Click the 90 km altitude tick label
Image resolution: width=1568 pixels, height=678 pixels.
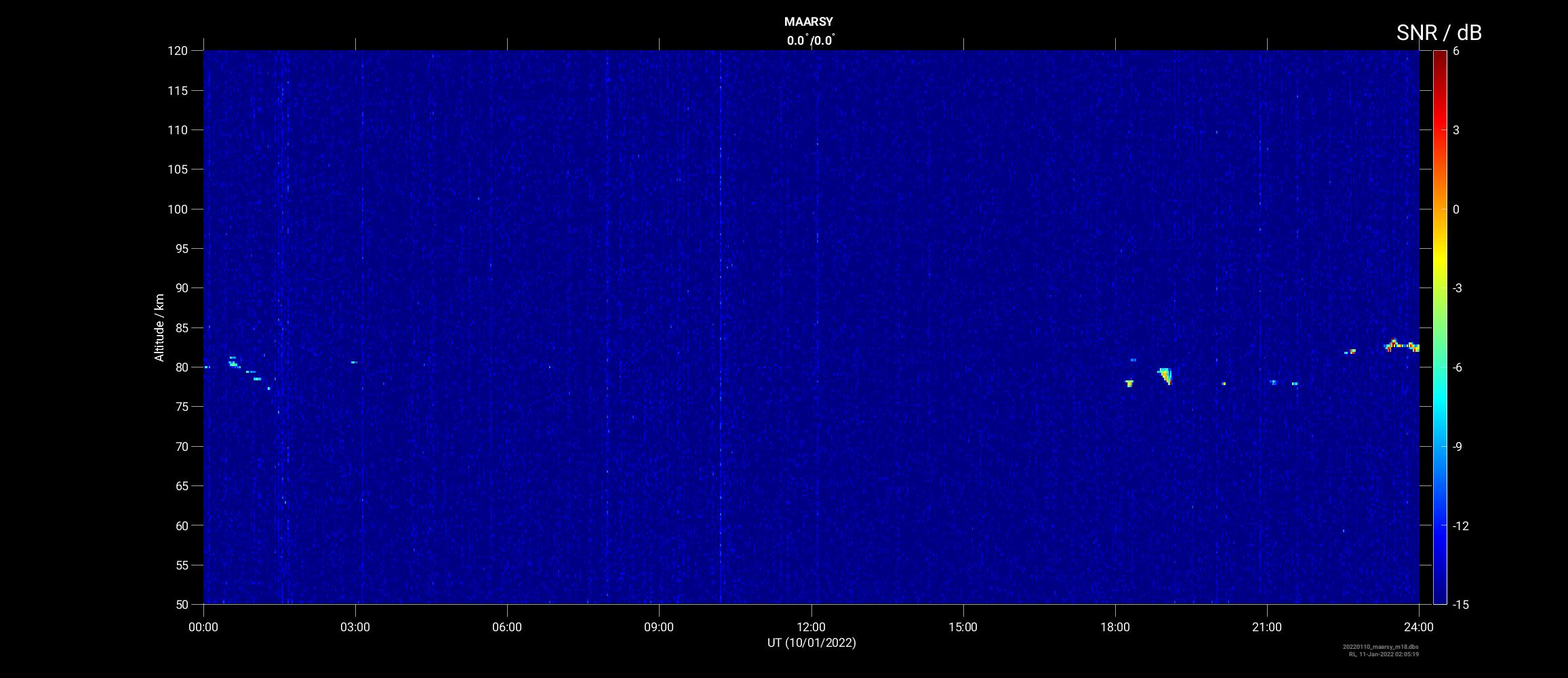[x=180, y=288]
